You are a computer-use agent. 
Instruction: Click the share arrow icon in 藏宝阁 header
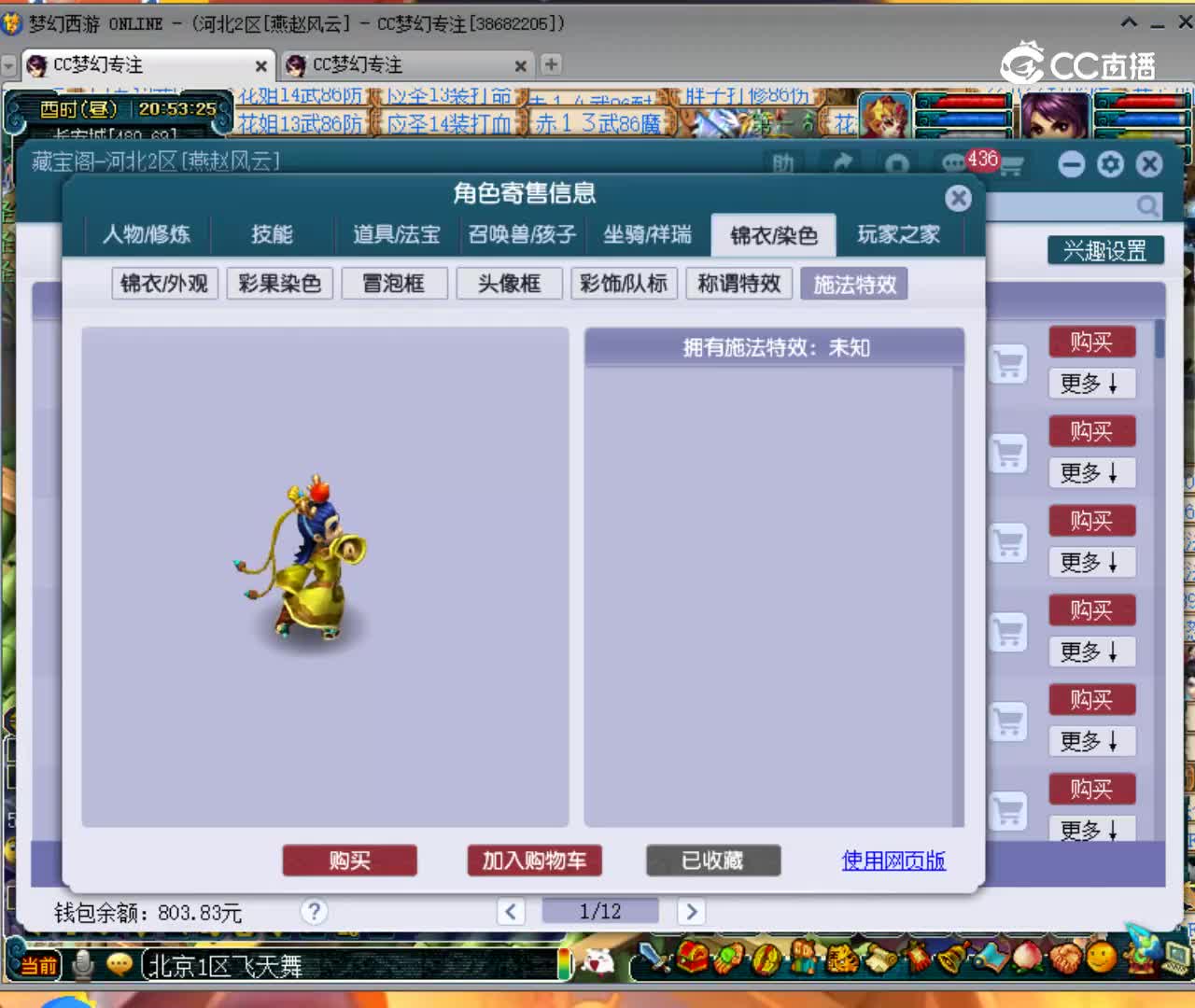pos(842,163)
